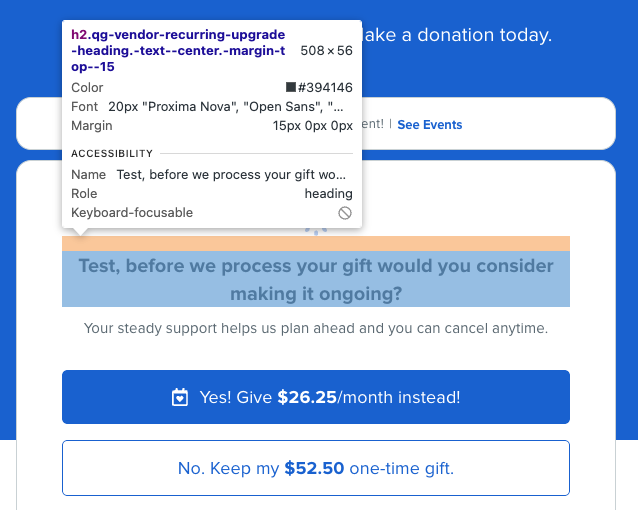Click the 'donation today' banner text
This screenshot has width=638, height=510.
[x=457, y=35]
